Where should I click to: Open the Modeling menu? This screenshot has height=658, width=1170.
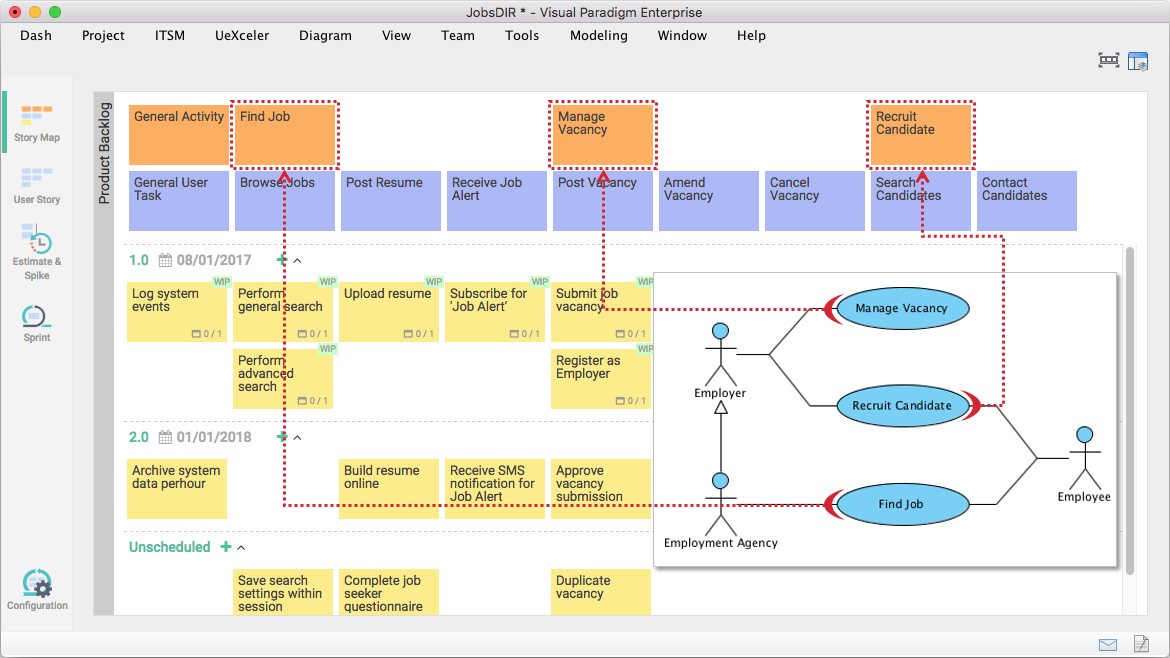point(598,35)
